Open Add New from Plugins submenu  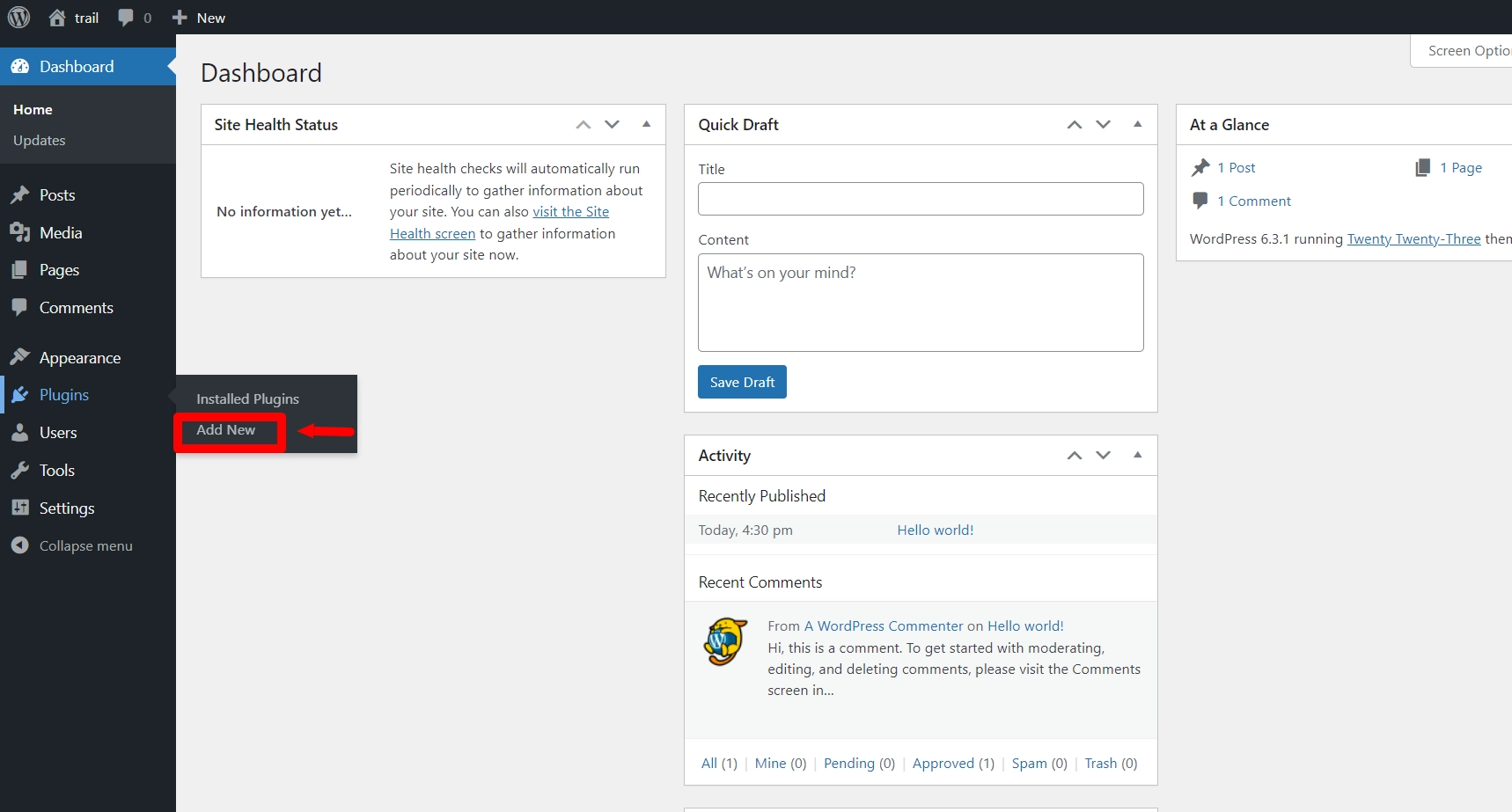[226, 430]
